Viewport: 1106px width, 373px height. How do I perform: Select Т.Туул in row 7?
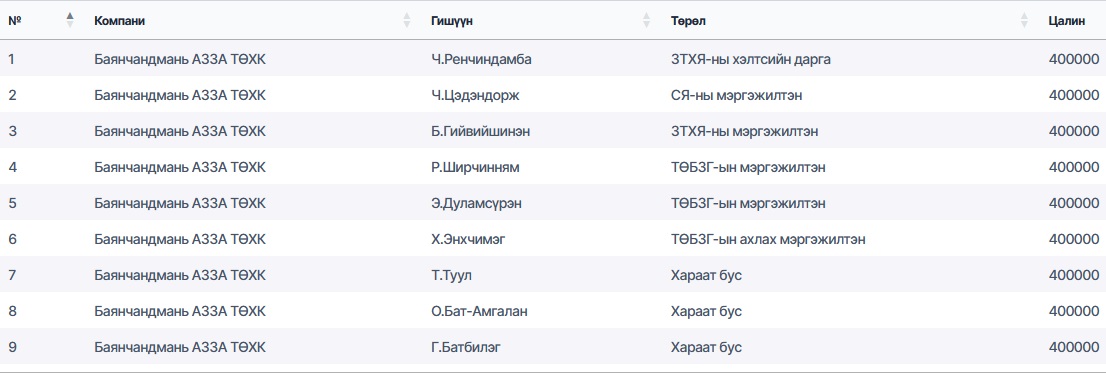pyautogui.click(x=451, y=275)
